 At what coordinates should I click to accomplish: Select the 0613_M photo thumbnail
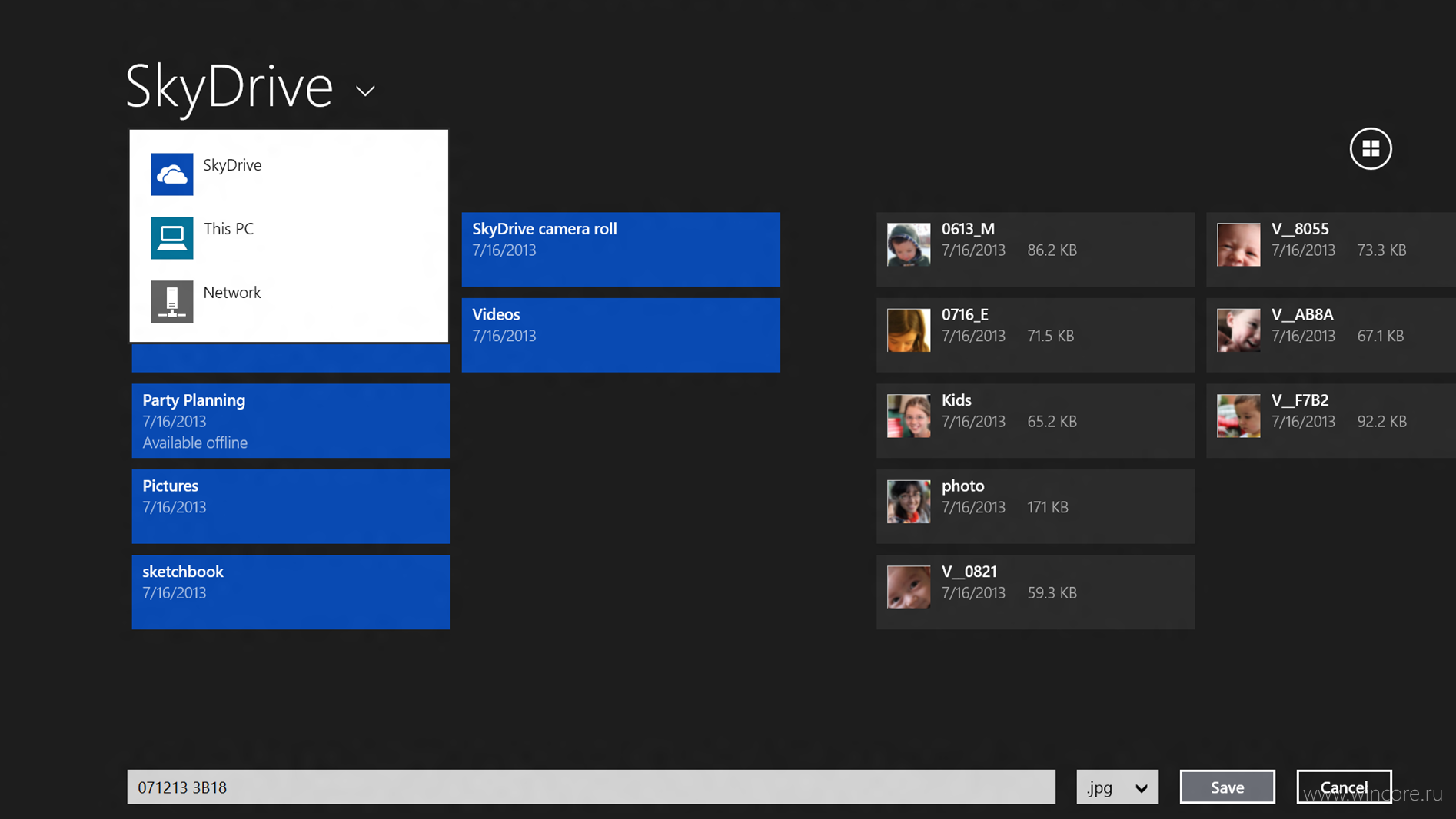(909, 244)
